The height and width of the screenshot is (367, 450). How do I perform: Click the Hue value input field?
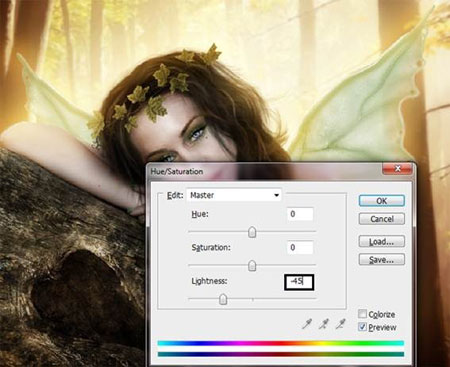pos(300,214)
